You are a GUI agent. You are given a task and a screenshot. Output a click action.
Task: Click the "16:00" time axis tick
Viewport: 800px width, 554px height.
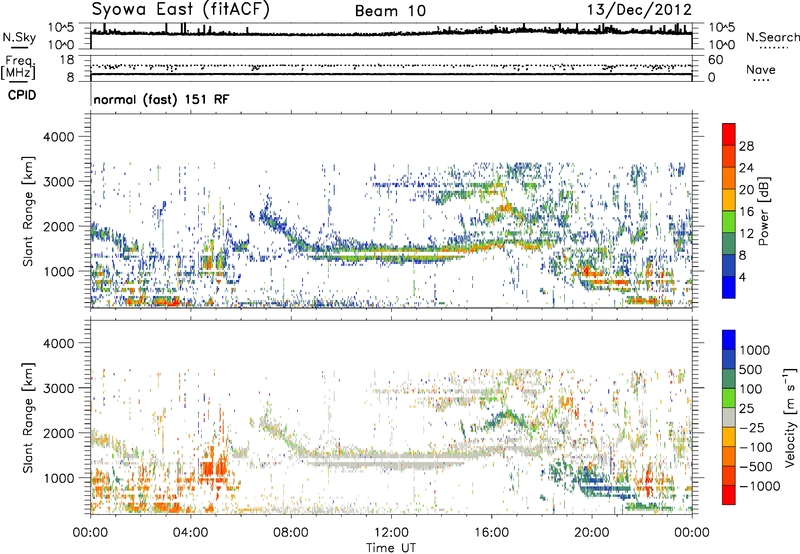pos(491,533)
